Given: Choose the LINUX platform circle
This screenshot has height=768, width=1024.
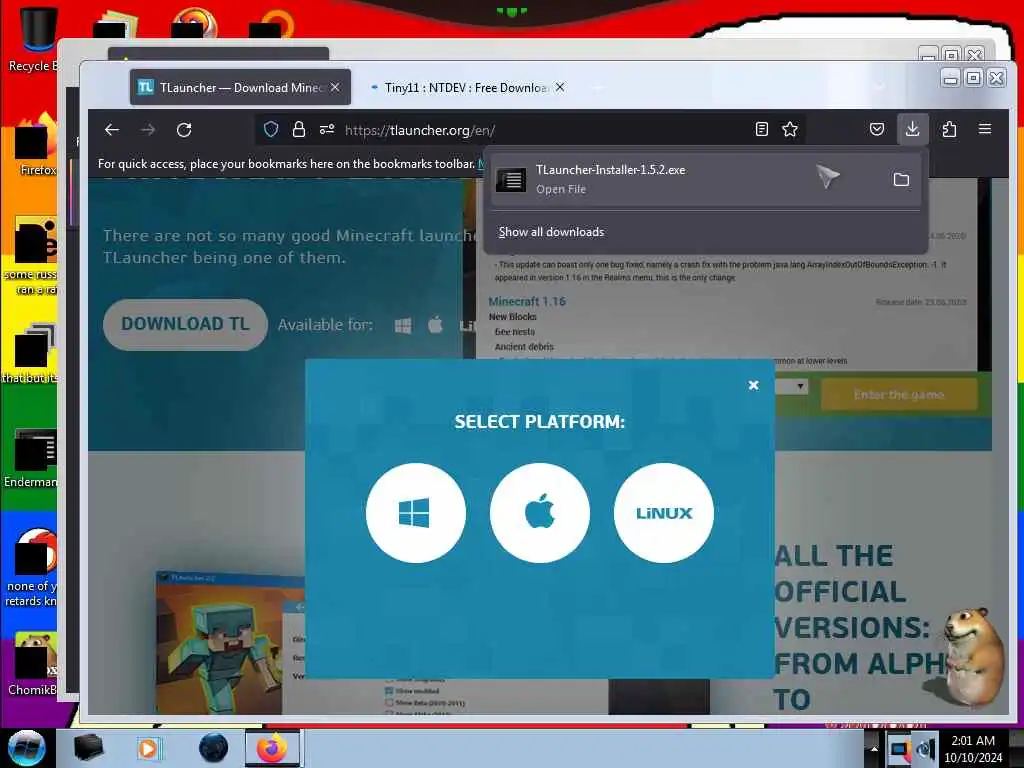Looking at the screenshot, I should 664,513.
